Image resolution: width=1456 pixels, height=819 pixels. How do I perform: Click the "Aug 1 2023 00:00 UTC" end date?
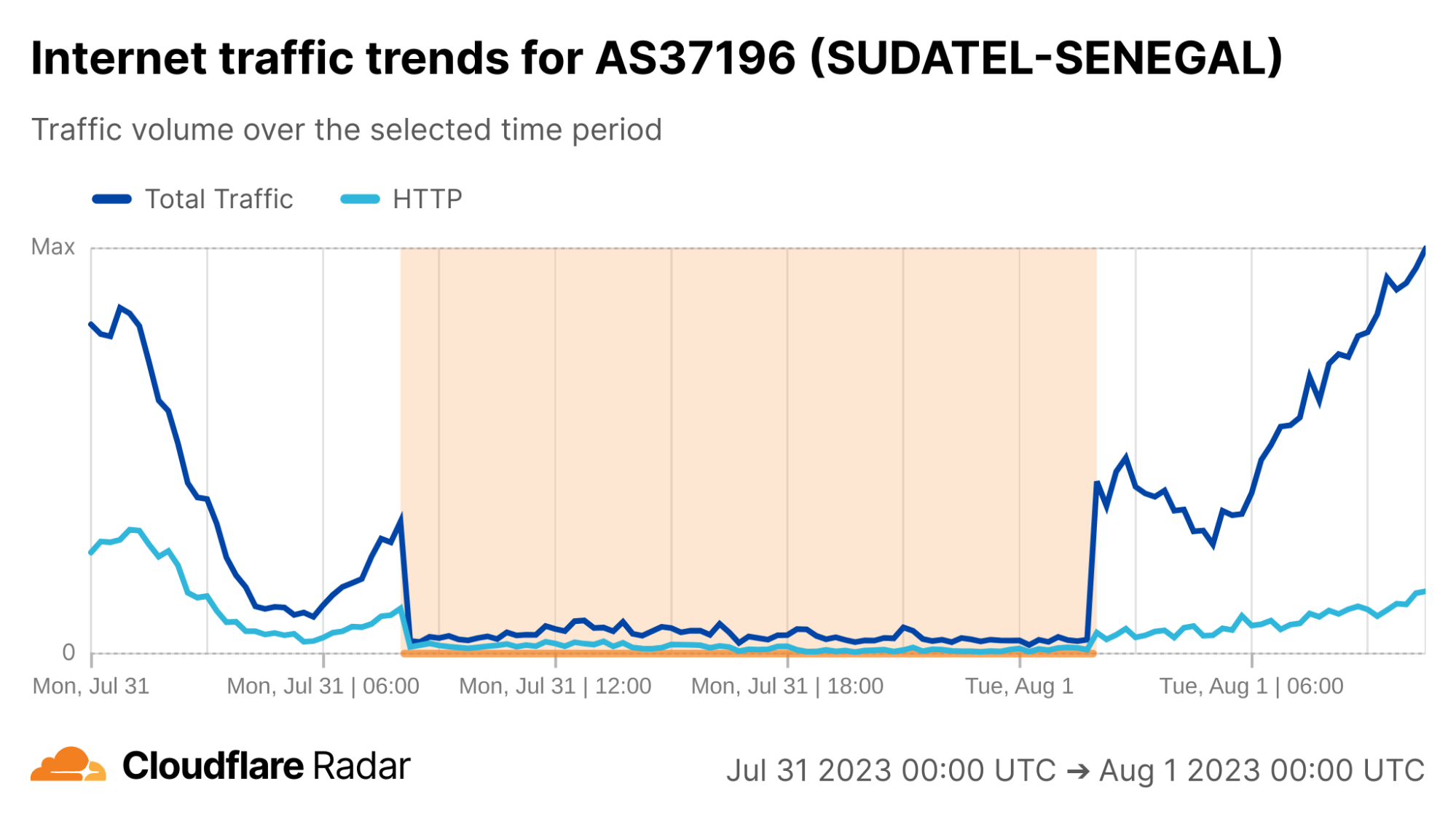(1262, 771)
